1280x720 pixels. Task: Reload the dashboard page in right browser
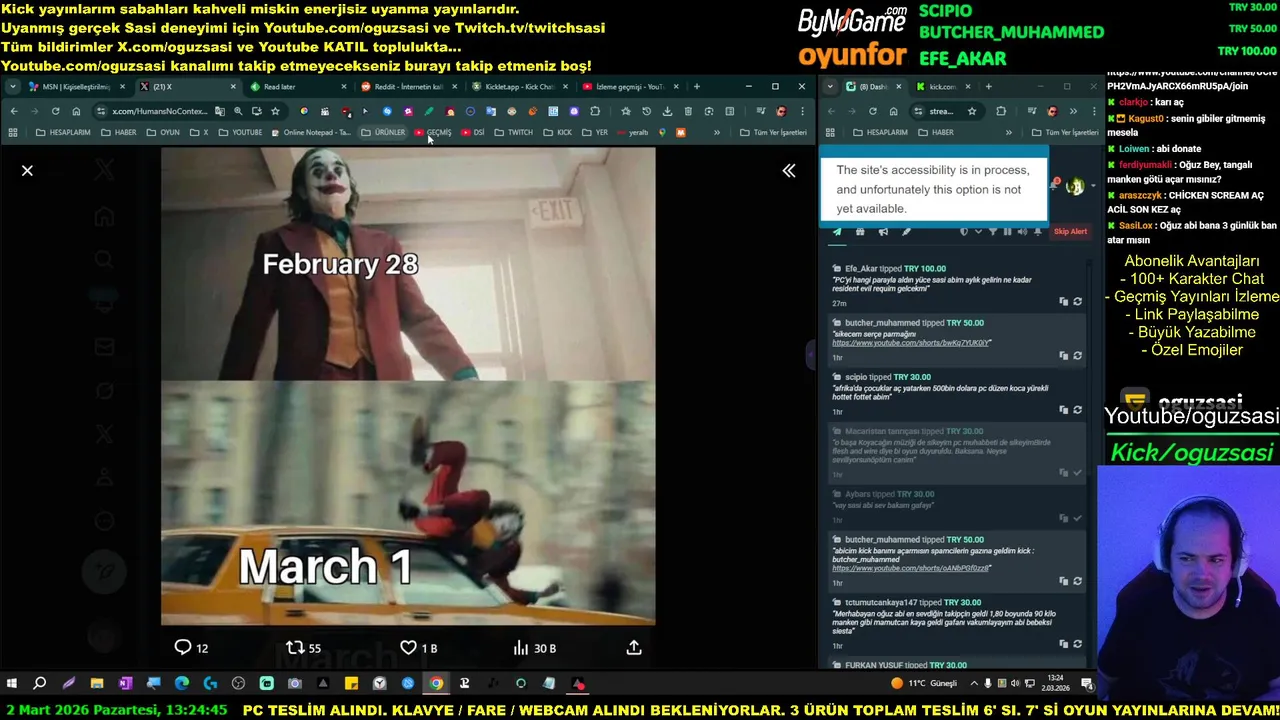click(872, 111)
